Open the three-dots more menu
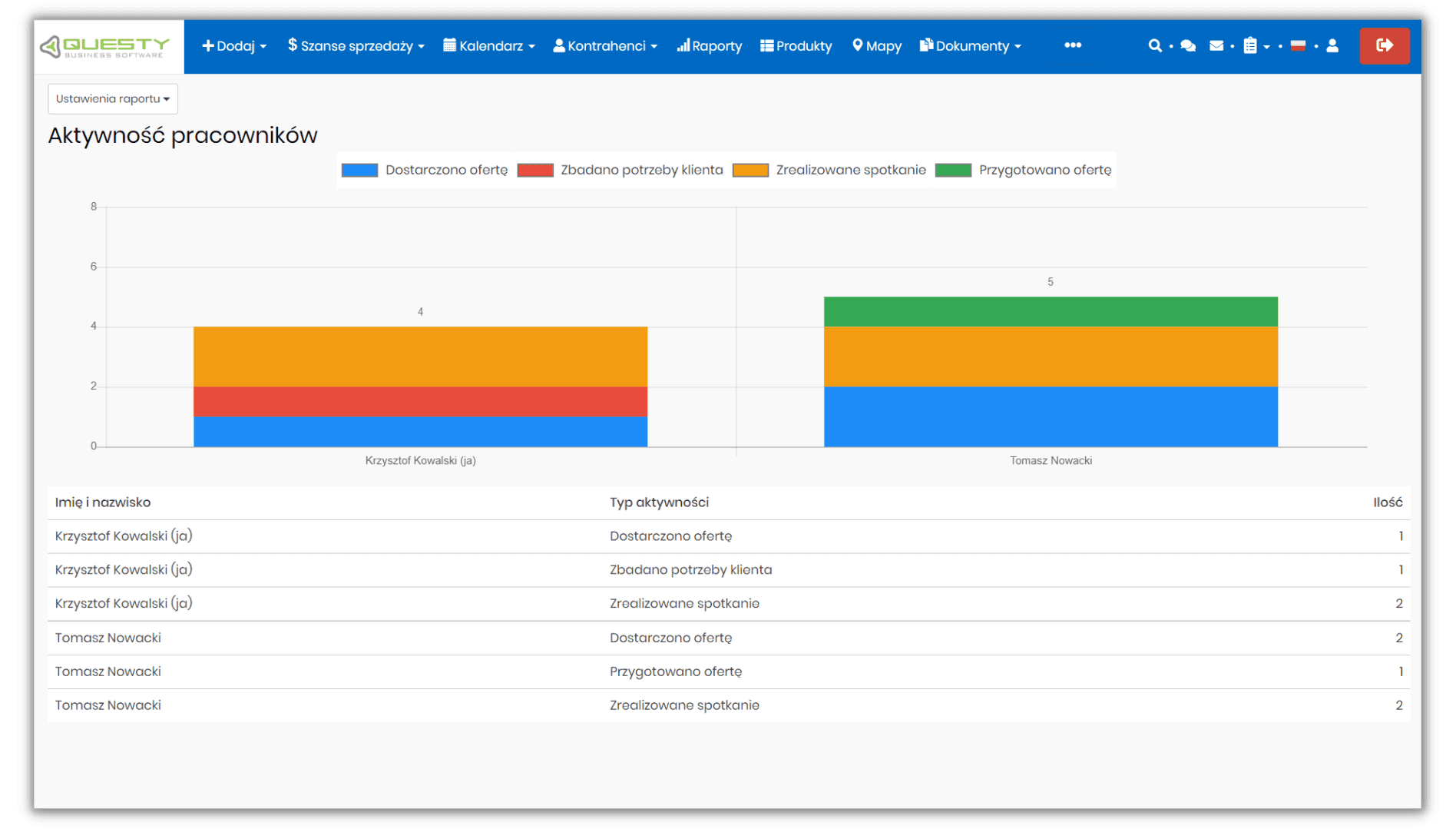This screenshot has height=829, width=1456. (x=1073, y=45)
